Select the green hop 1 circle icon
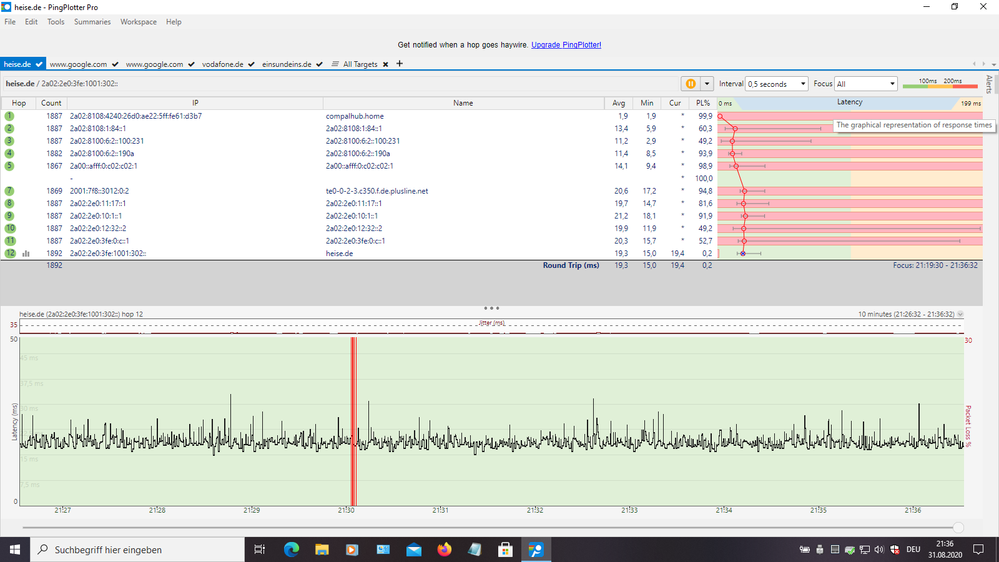Screen dimensions: 999x562 (x=10, y=116)
